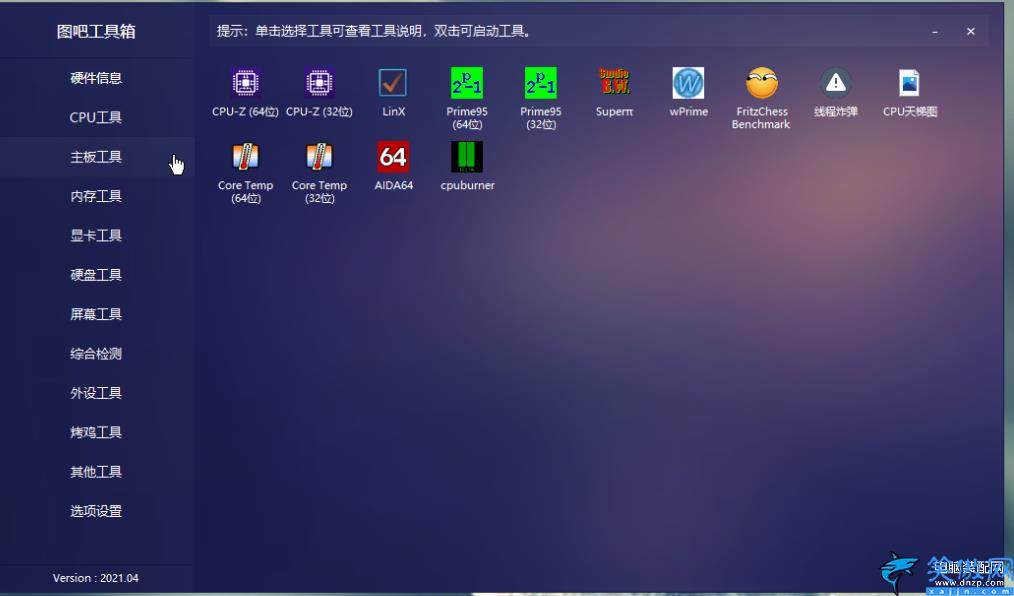
Task: Click the FritzChess Benchmark icon
Action: tap(761, 83)
